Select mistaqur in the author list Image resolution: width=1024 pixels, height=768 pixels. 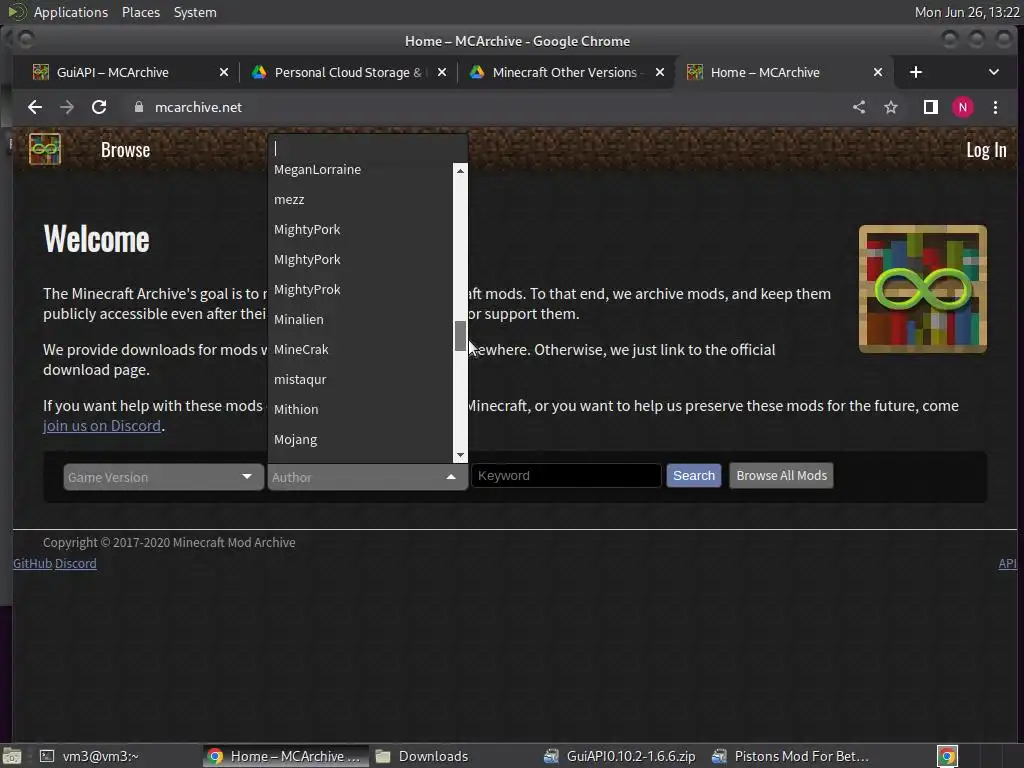point(360,379)
